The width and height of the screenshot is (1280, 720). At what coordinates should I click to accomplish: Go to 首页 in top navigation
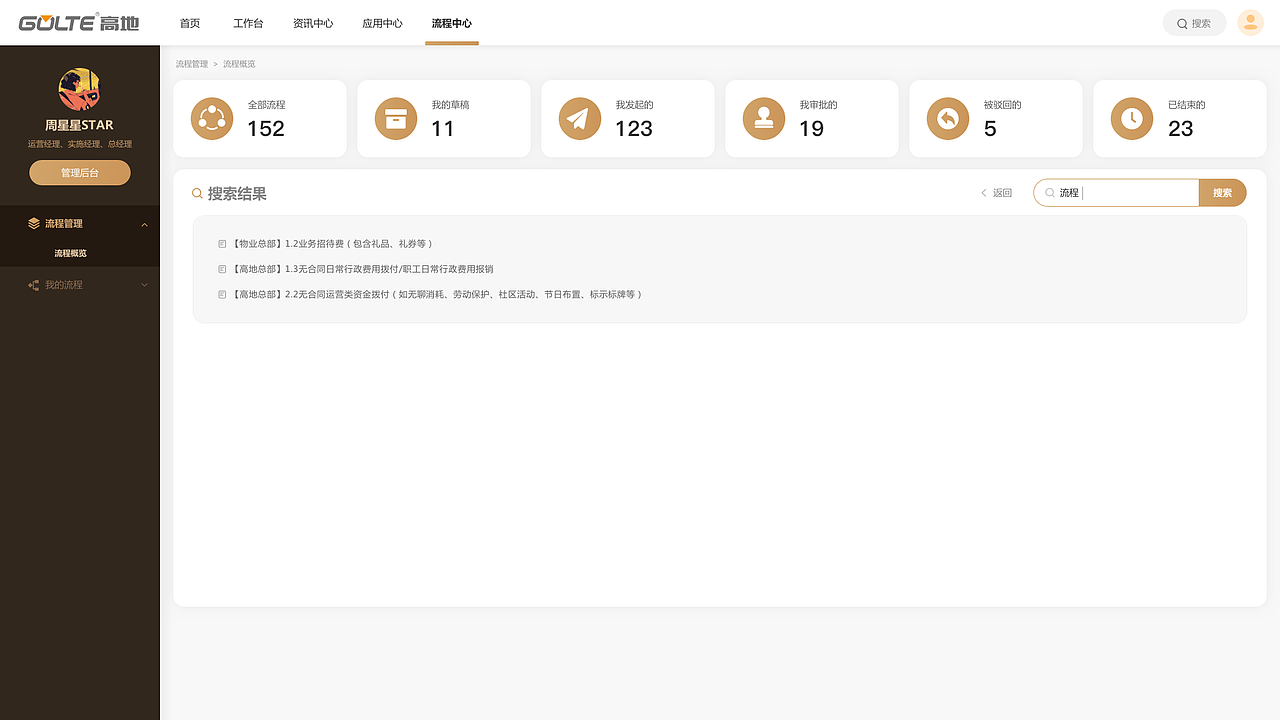point(190,23)
